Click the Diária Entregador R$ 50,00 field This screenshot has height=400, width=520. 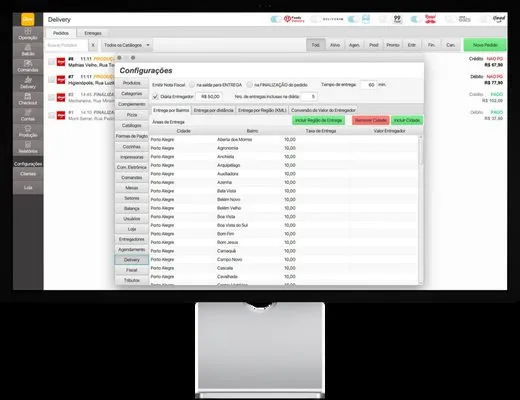click(x=209, y=96)
